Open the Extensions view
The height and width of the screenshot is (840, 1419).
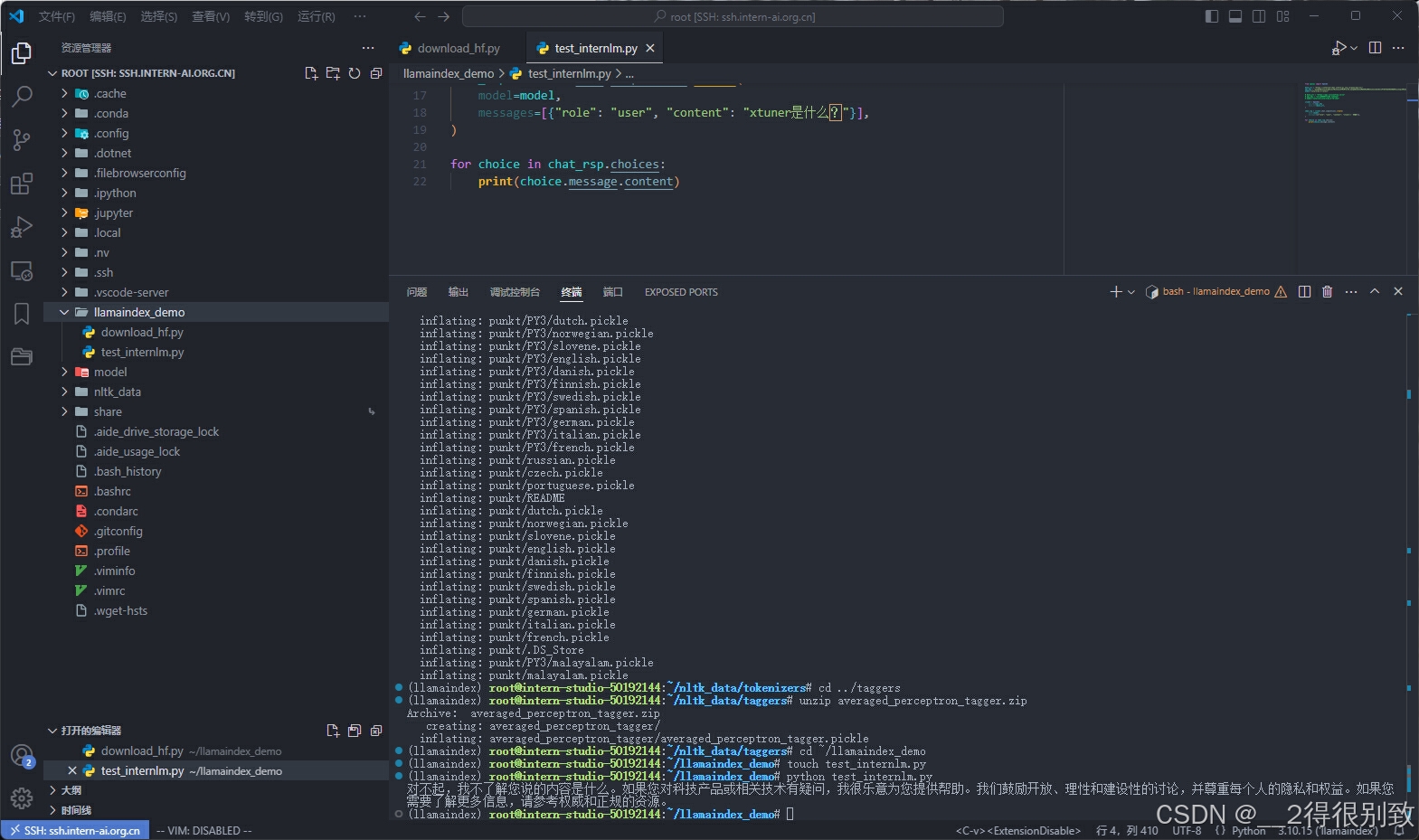coord(22,184)
